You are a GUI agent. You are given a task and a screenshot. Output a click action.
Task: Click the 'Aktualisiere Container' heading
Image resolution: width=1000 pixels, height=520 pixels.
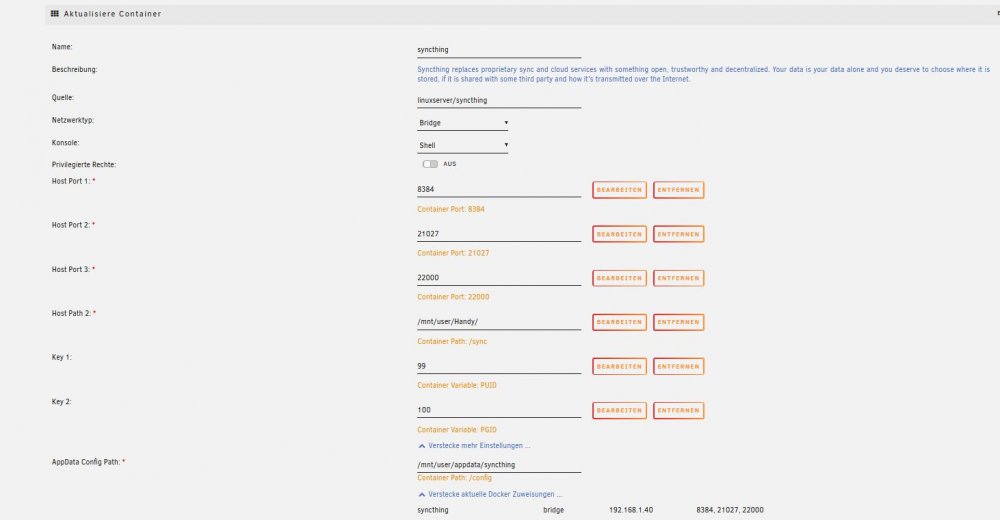click(x=112, y=13)
